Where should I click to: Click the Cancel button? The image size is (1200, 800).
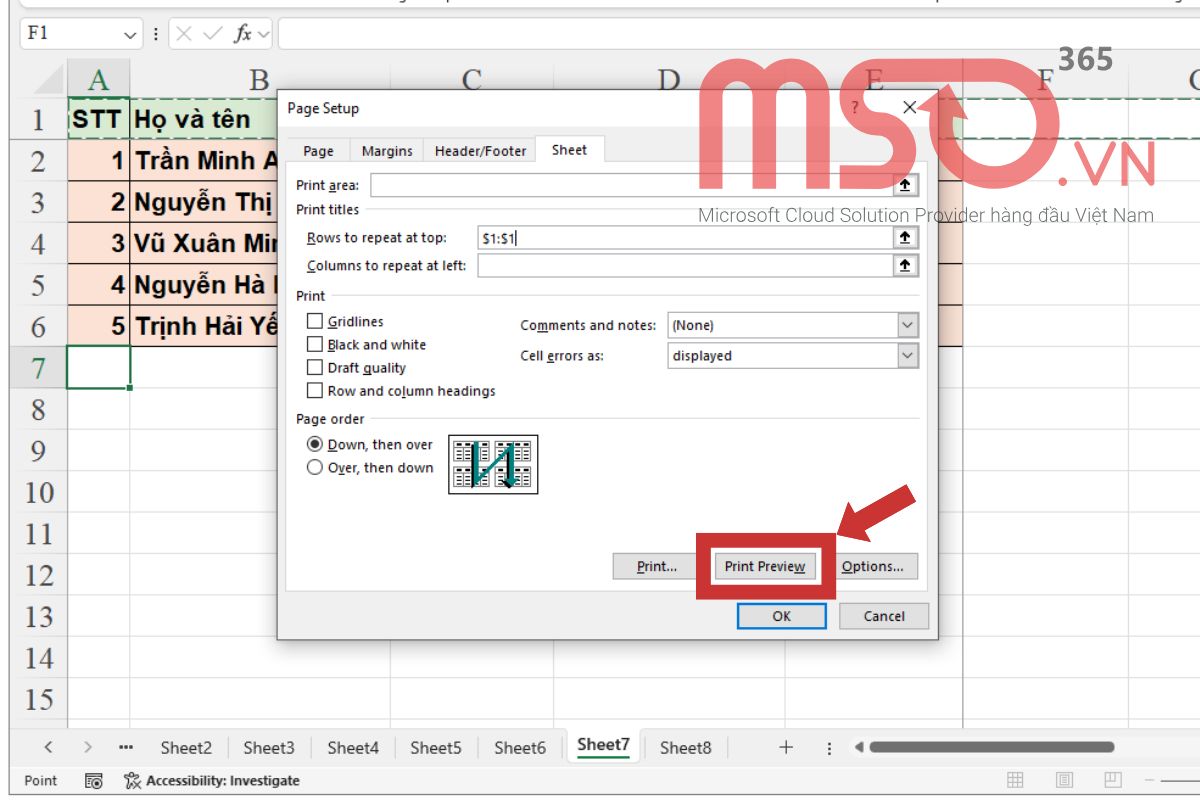pos(884,616)
